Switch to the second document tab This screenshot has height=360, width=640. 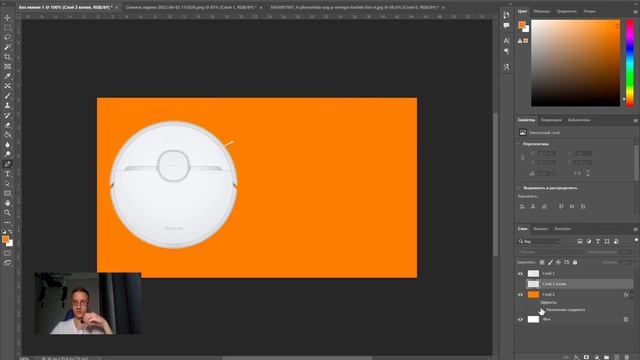[x=191, y=7]
